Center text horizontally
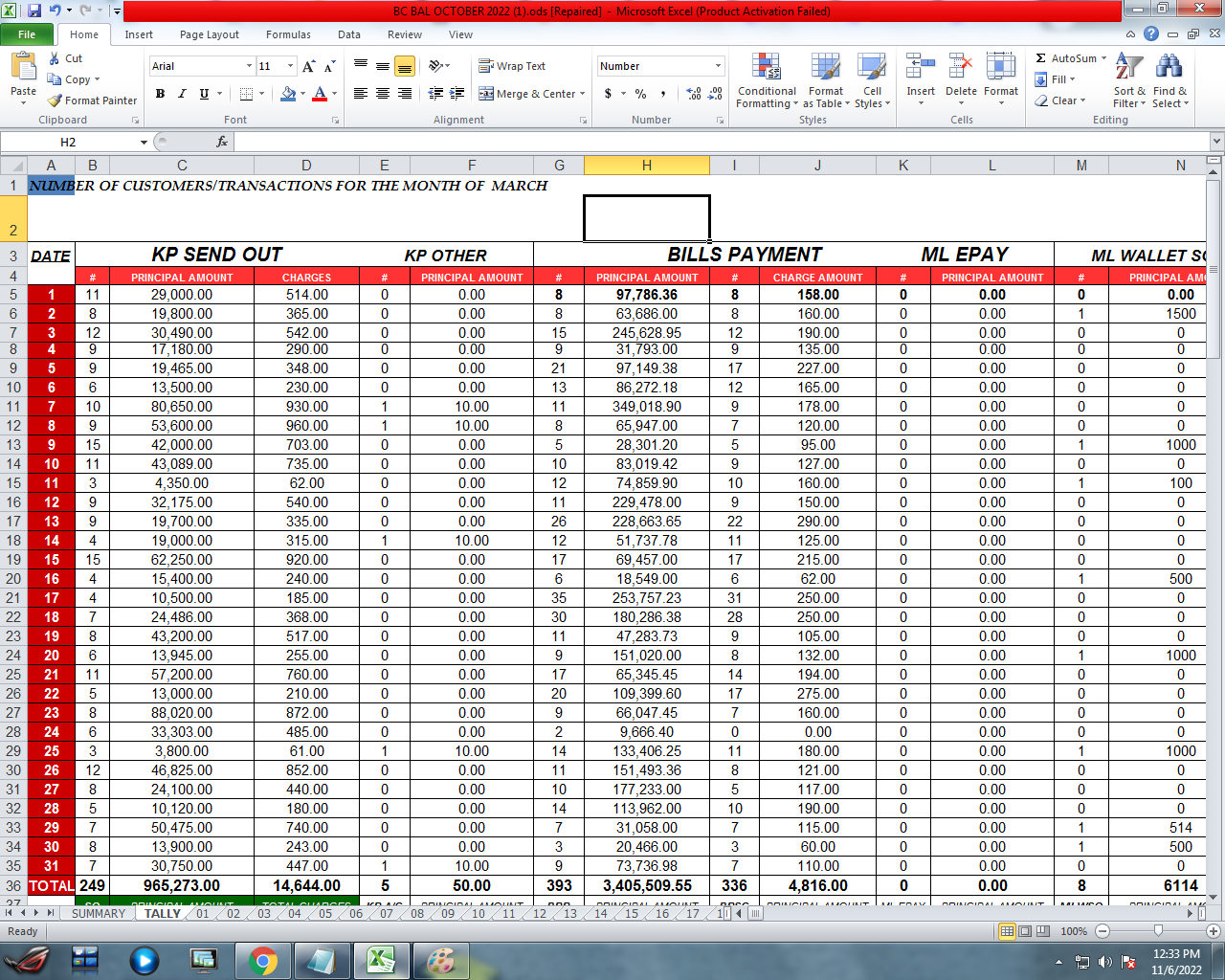 [383, 93]
